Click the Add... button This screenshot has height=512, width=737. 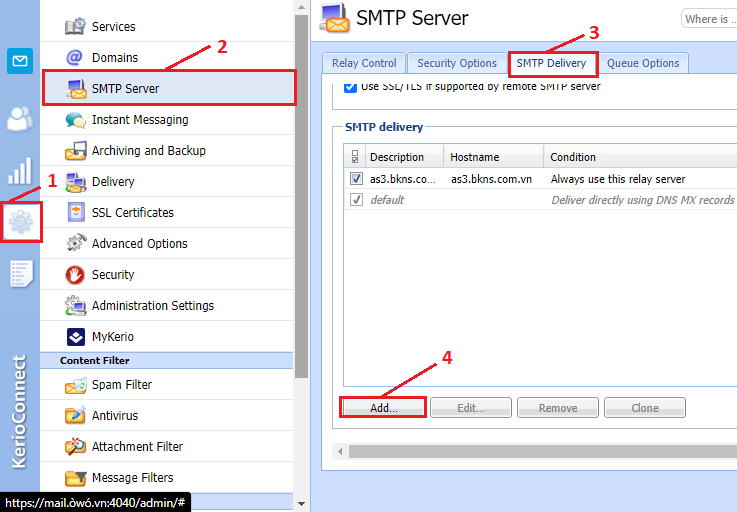(383, 408)
